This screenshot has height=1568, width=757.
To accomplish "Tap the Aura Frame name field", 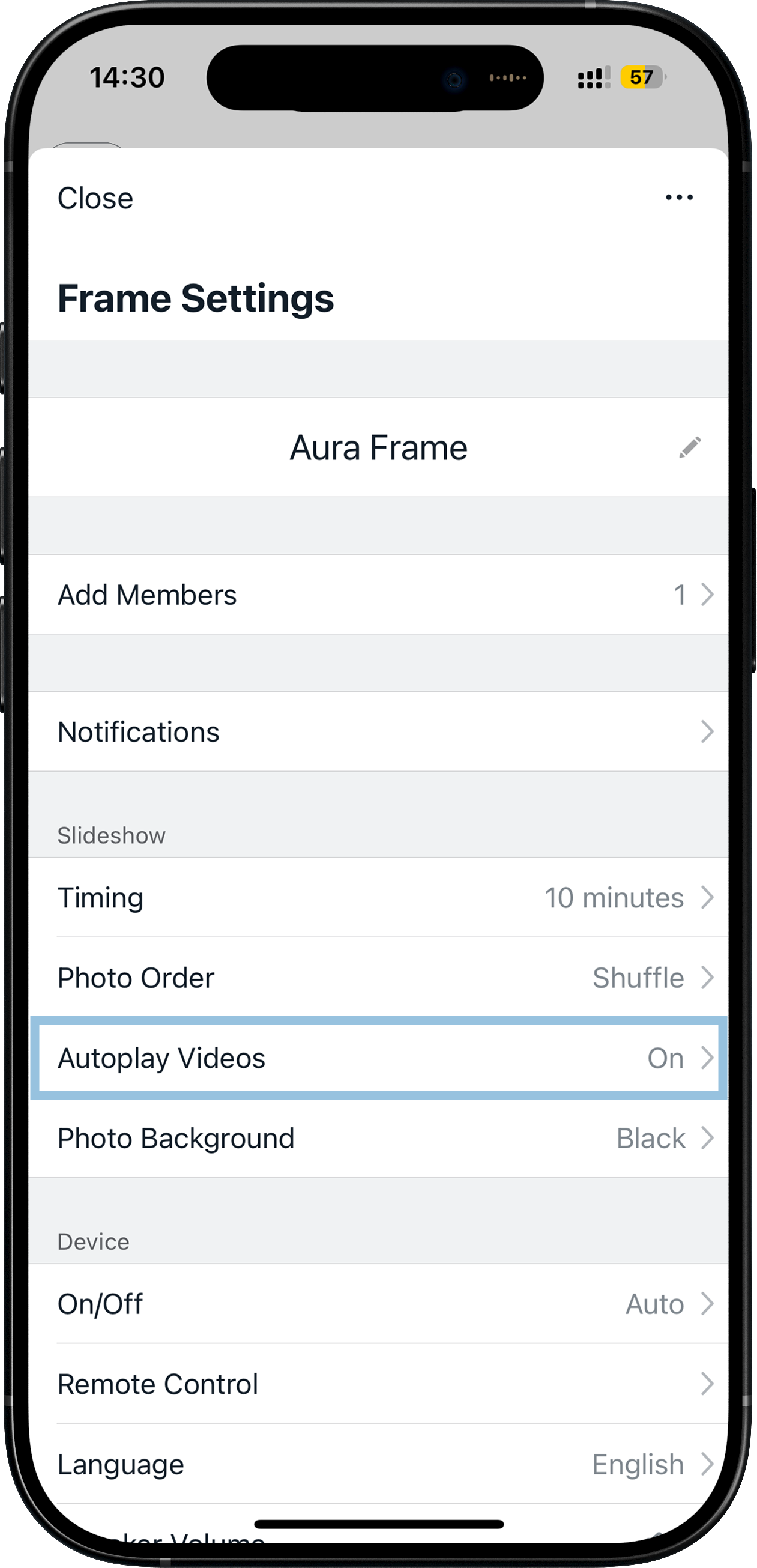I will (x=378, y=448).
